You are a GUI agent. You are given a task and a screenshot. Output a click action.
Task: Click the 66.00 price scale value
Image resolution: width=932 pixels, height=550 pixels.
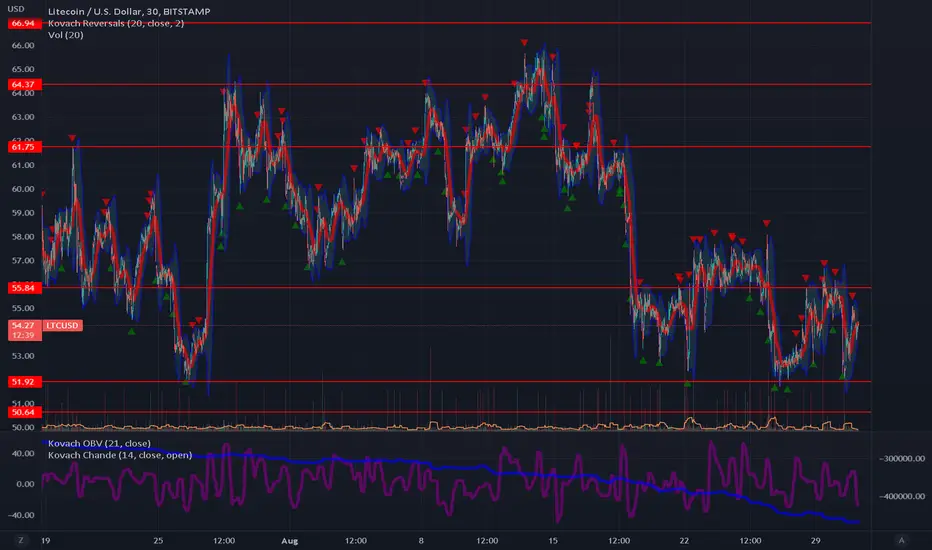23,45
